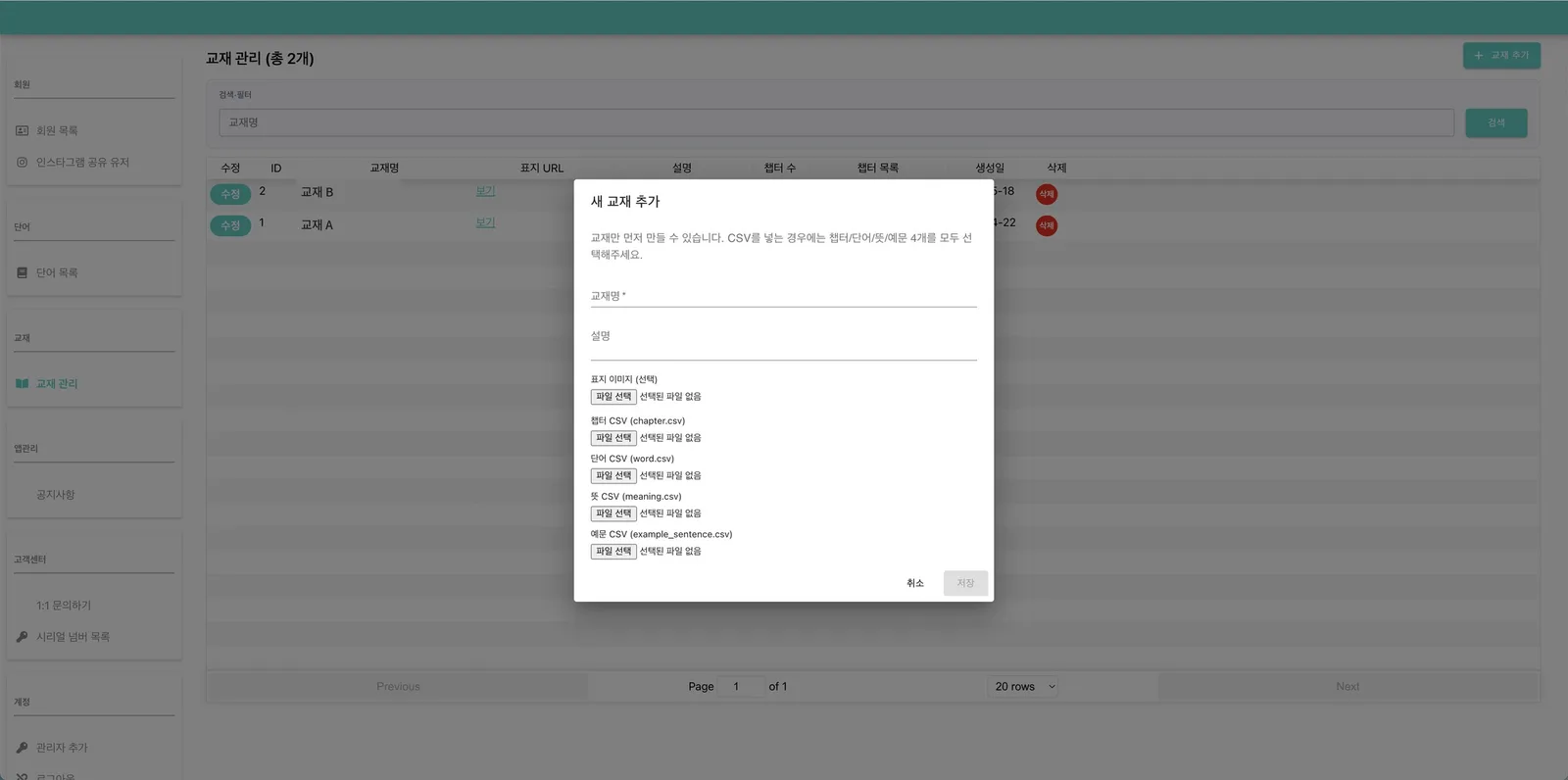Open 시리얼 넘버 목록 menu item
Viewport: 1568px width, 780px height.
point(73,637)
